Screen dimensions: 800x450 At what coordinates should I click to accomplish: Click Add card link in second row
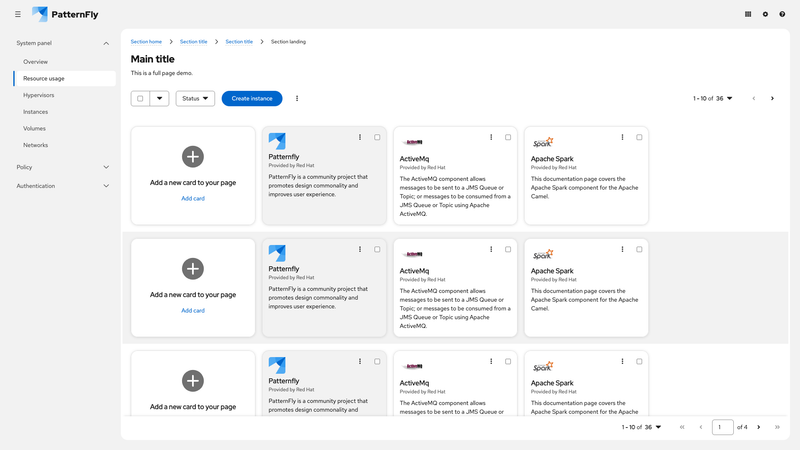(x=193, y=310)
